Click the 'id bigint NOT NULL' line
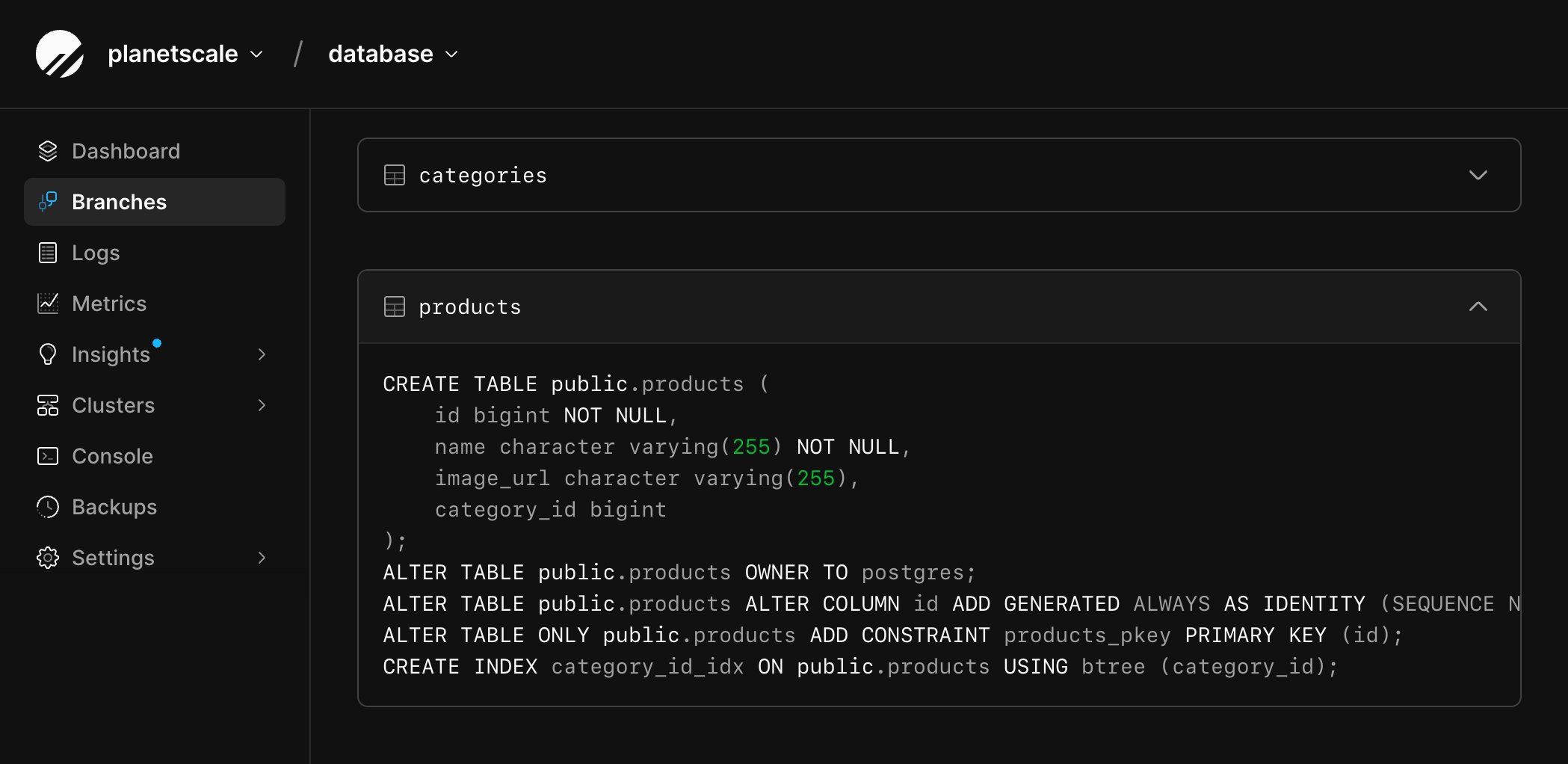1568x764 pixels. pos(556,416)
